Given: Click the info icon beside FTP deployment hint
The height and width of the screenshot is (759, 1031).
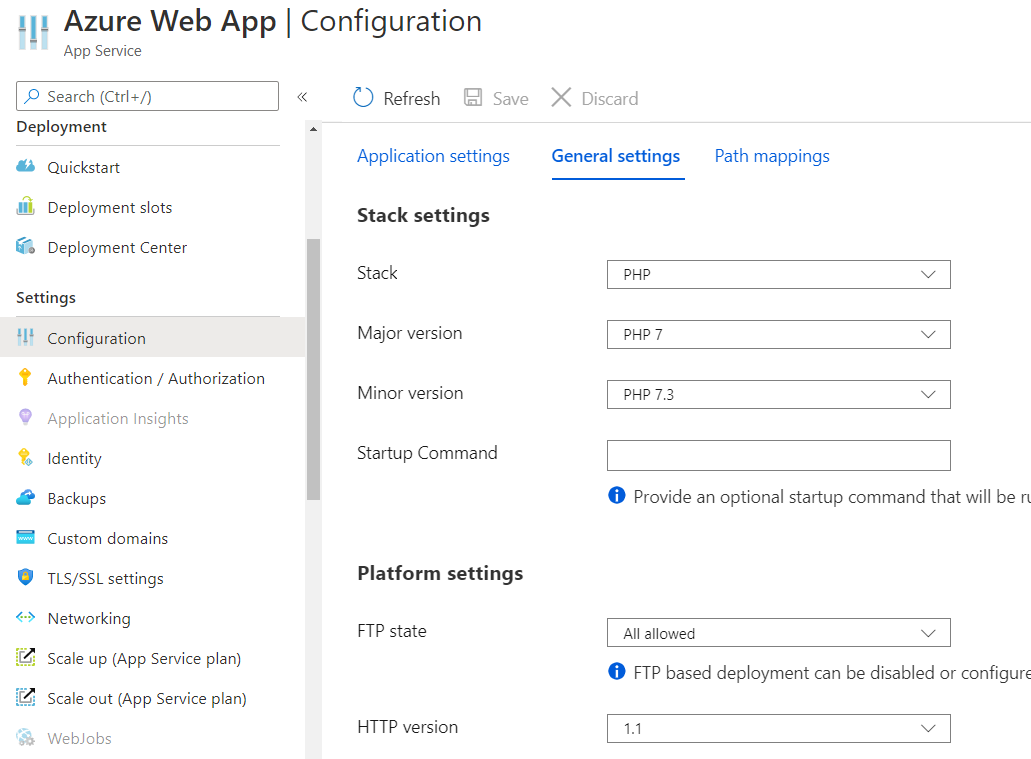Looking at the screenshot, I should coord(617,672).
